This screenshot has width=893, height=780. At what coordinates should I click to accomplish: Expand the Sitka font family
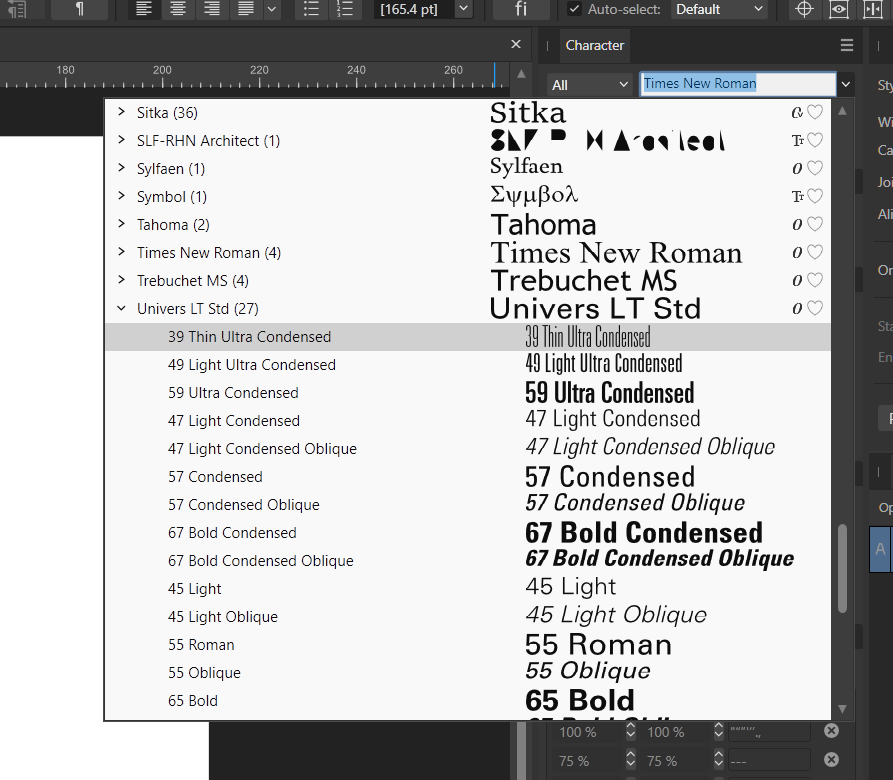point(121,112)
